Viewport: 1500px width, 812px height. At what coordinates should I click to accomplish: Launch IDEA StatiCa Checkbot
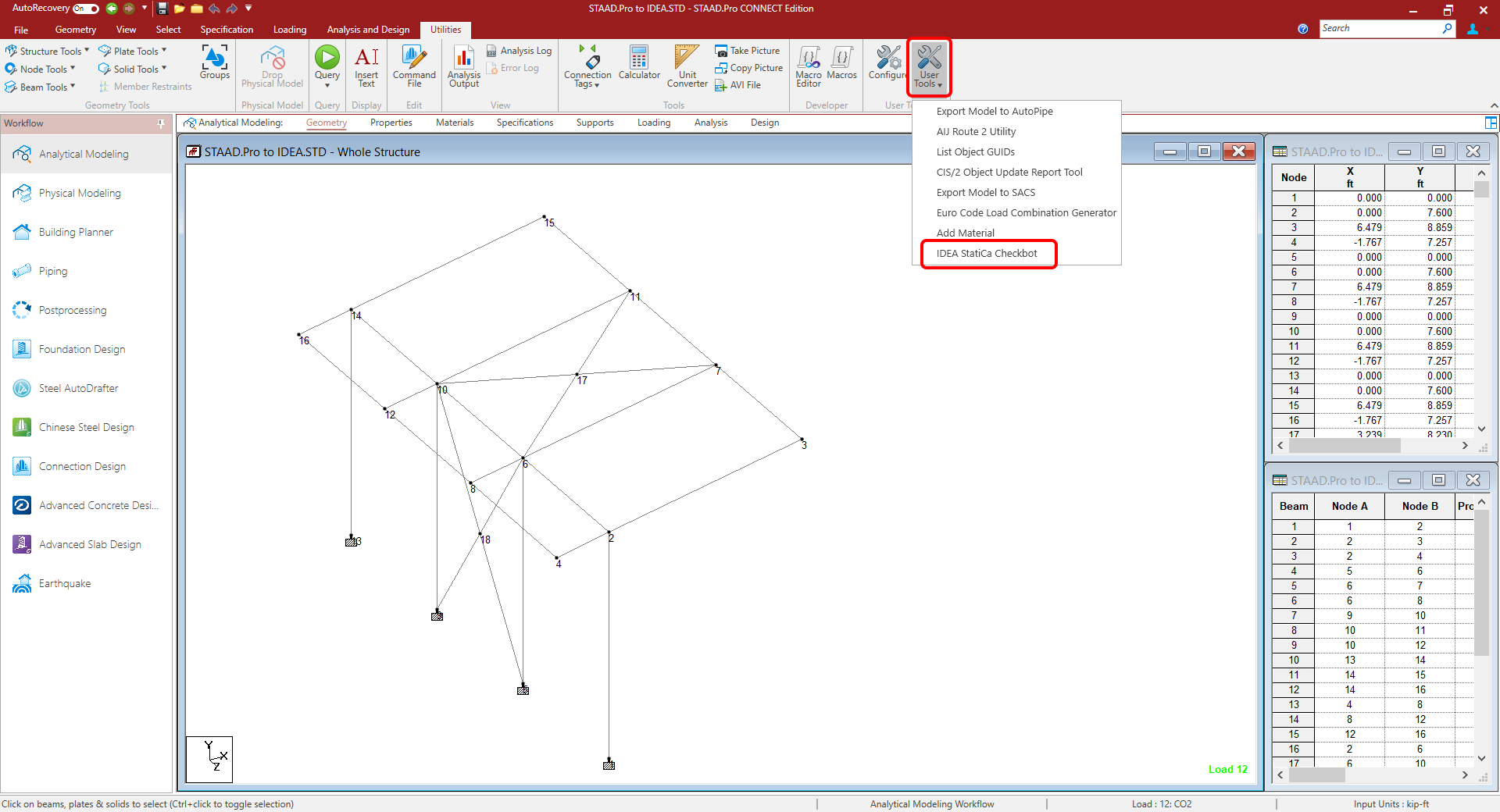[987, 253]
